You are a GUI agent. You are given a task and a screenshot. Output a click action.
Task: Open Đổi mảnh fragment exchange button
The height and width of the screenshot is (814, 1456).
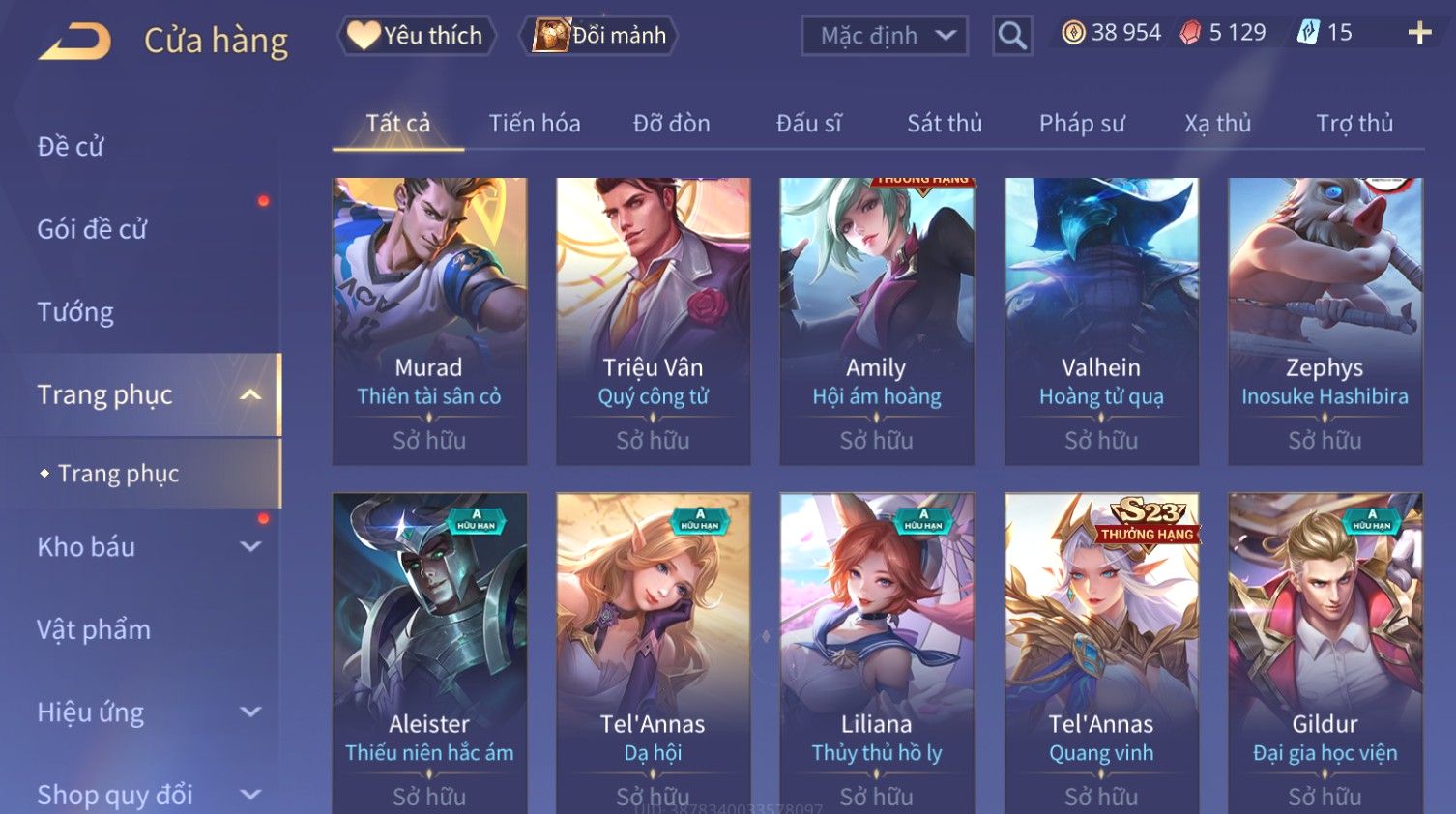click(x=599, y=36)
